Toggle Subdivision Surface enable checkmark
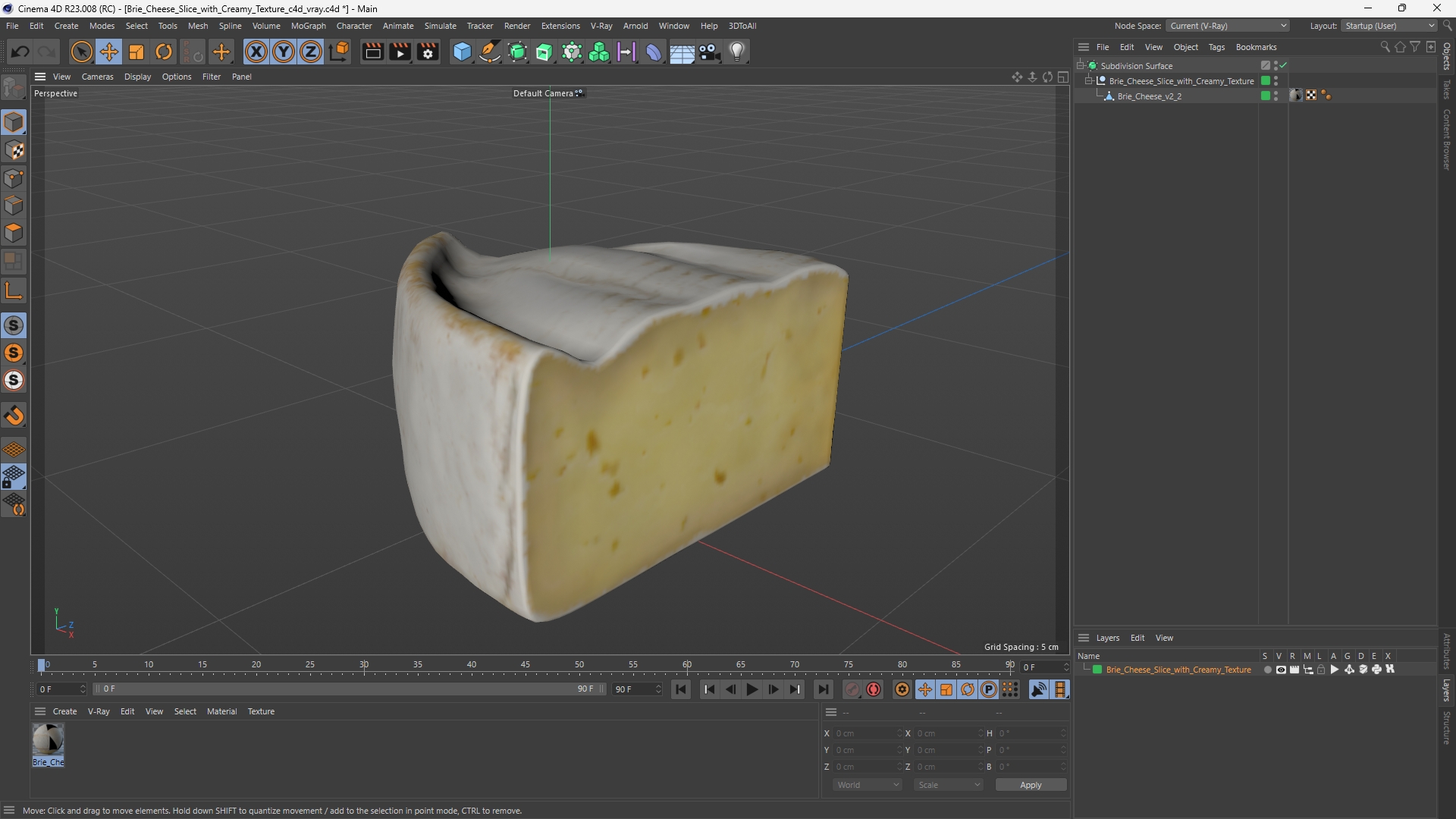 (x=1284, y=66)
